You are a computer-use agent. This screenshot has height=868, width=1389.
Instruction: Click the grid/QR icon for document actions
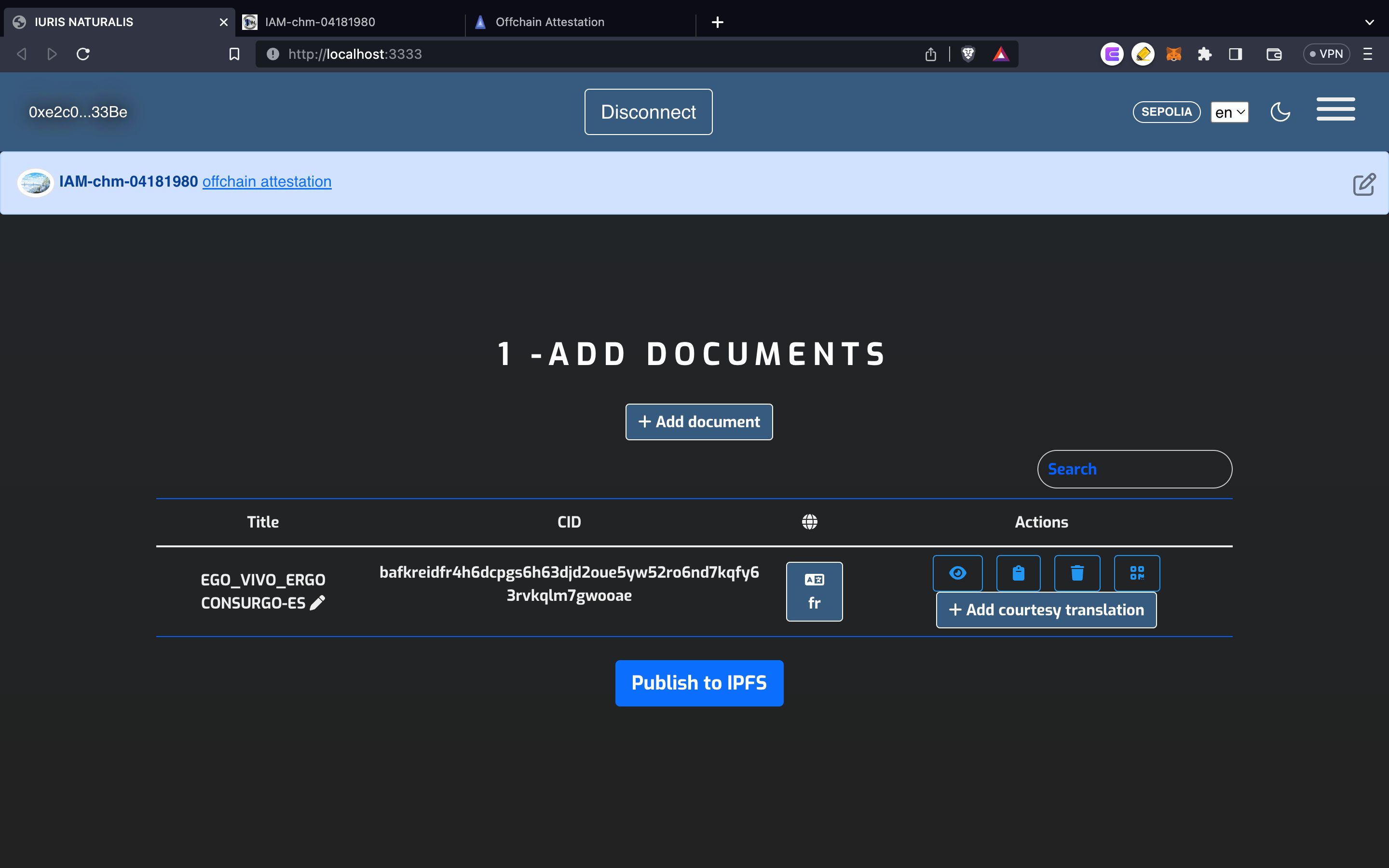coord(1137,572)
